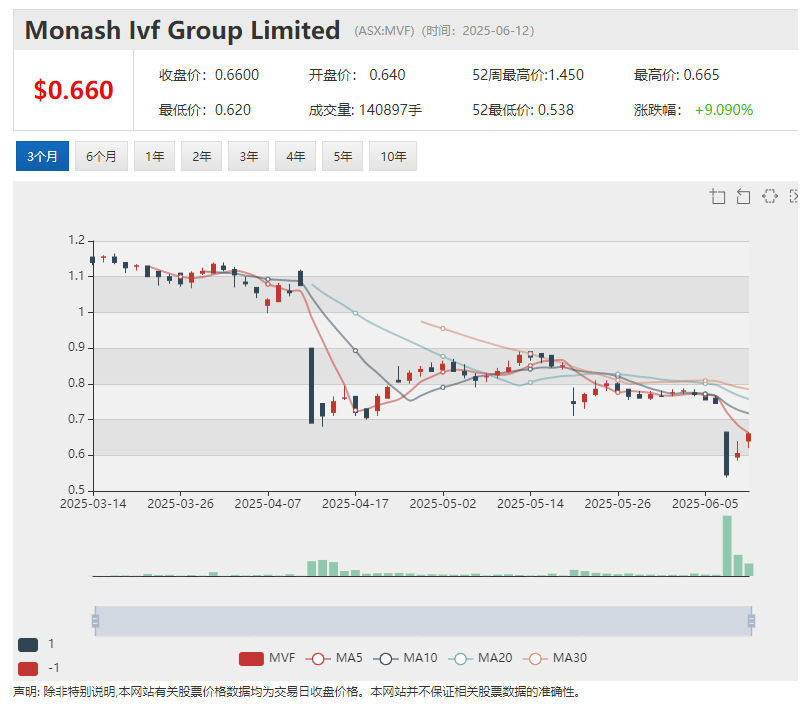Switch to the 2年 range tab
The image size is (807, 709).
(201, 156)
